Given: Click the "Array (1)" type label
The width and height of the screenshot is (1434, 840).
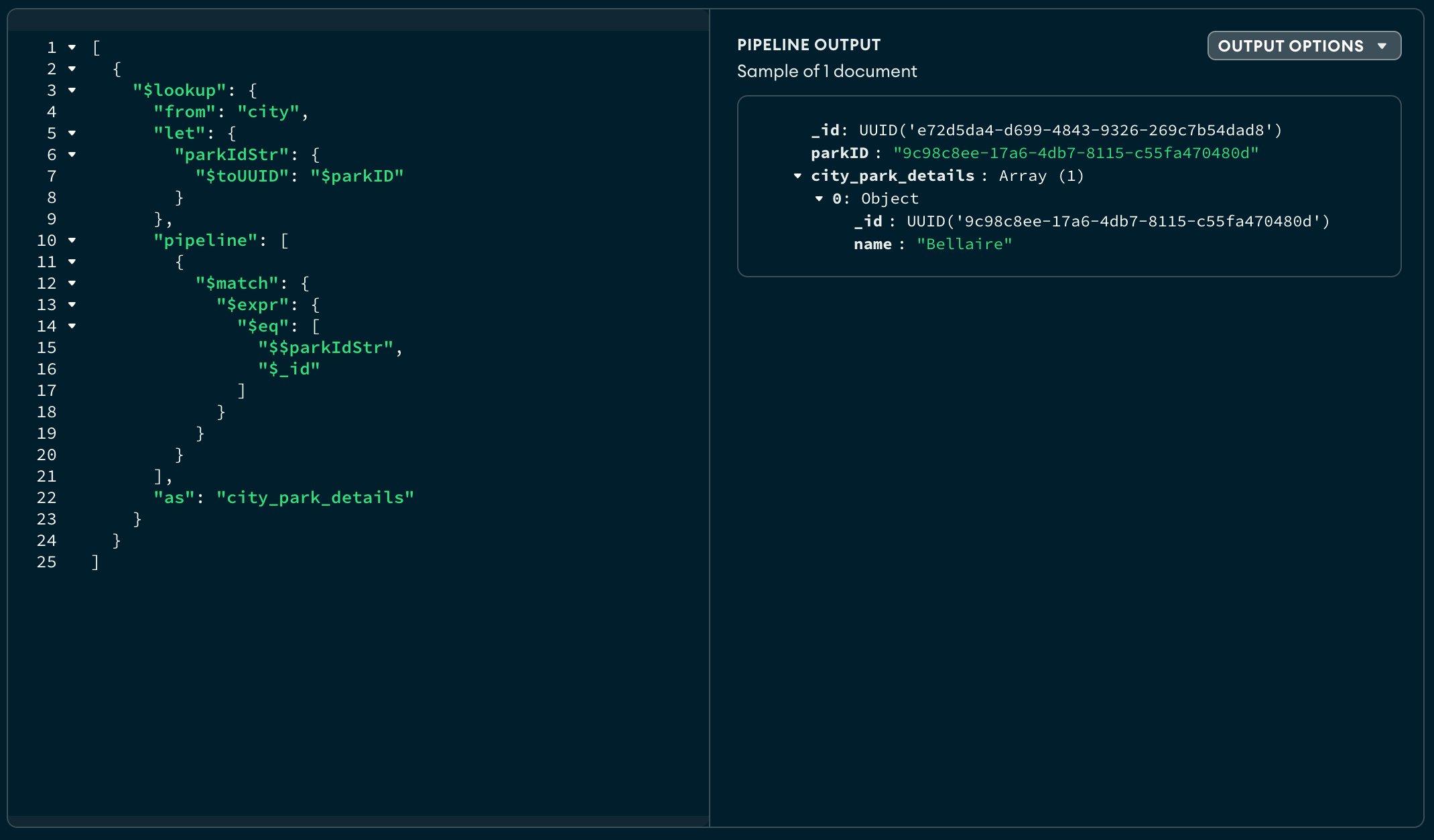Looking at the screenshot, I should [1041, 176].
